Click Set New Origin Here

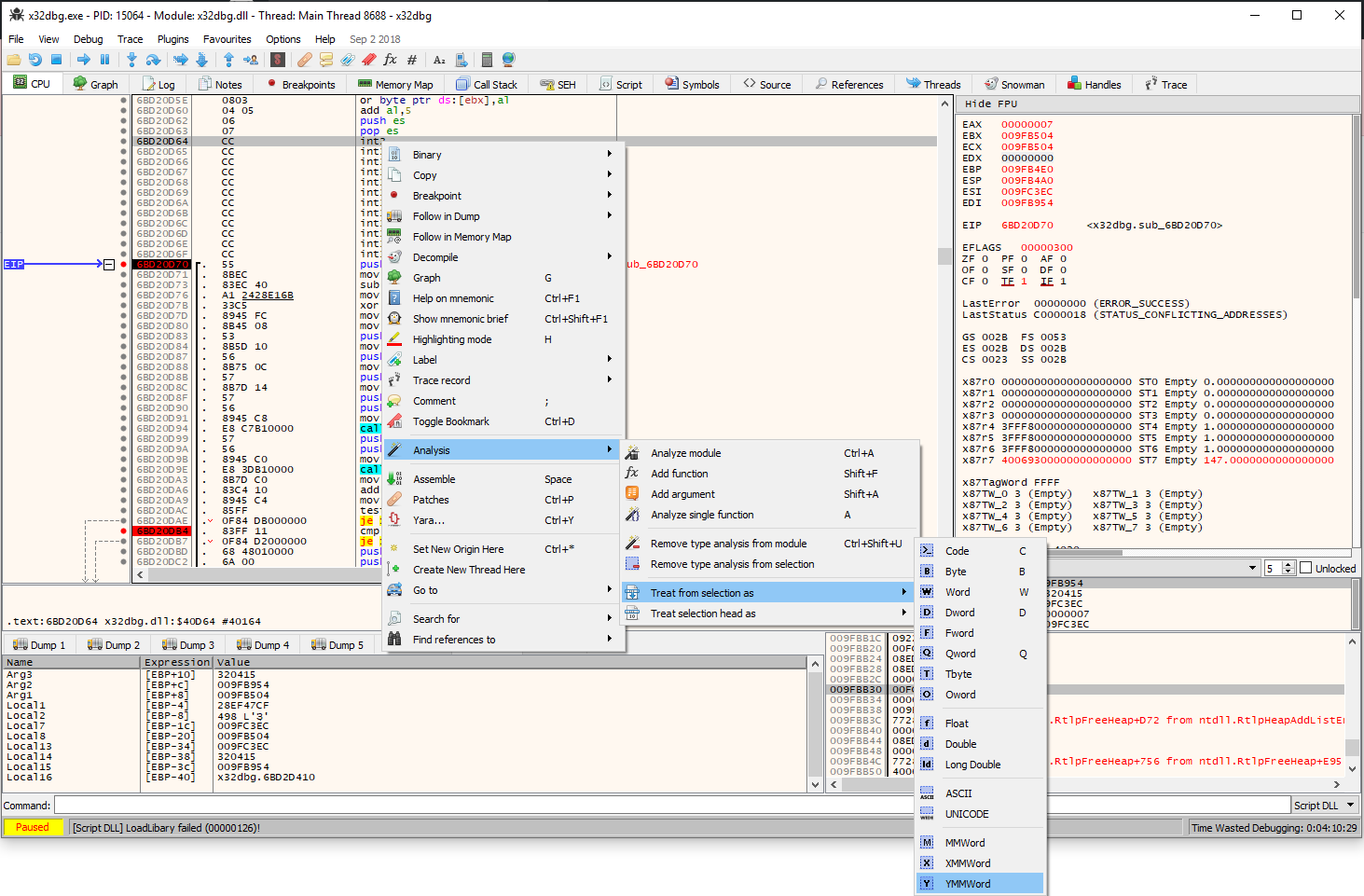503,549
